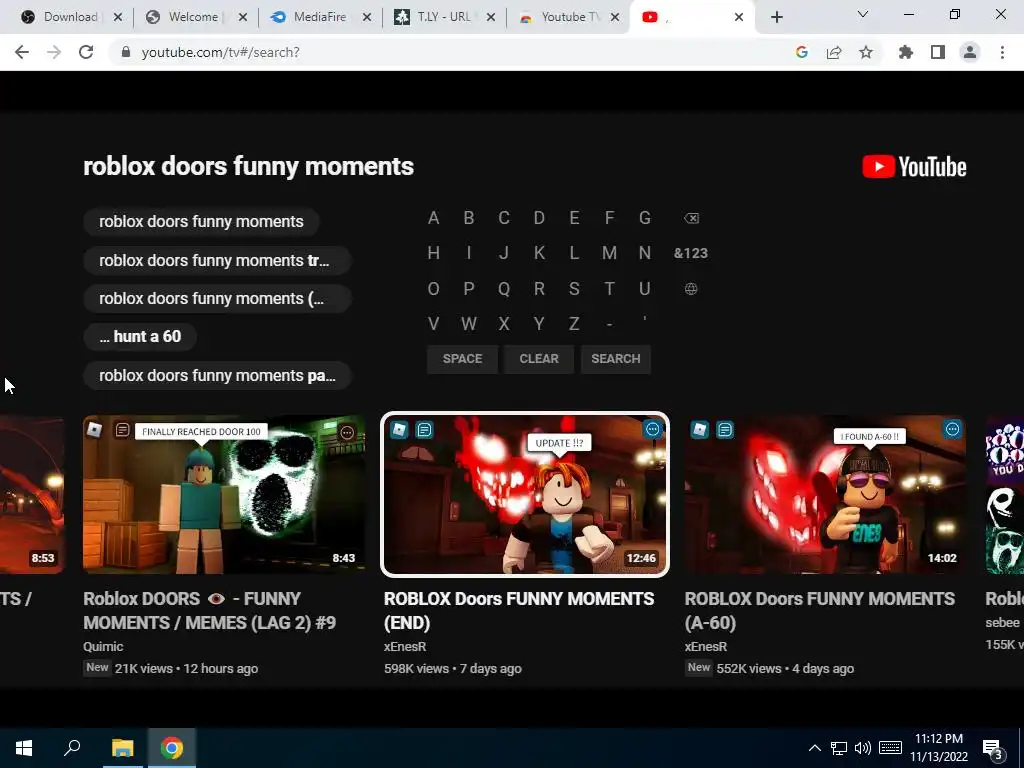This screenshot has height=768, width=1024.
Task: Click the YouTube logo
Action: 914,167
